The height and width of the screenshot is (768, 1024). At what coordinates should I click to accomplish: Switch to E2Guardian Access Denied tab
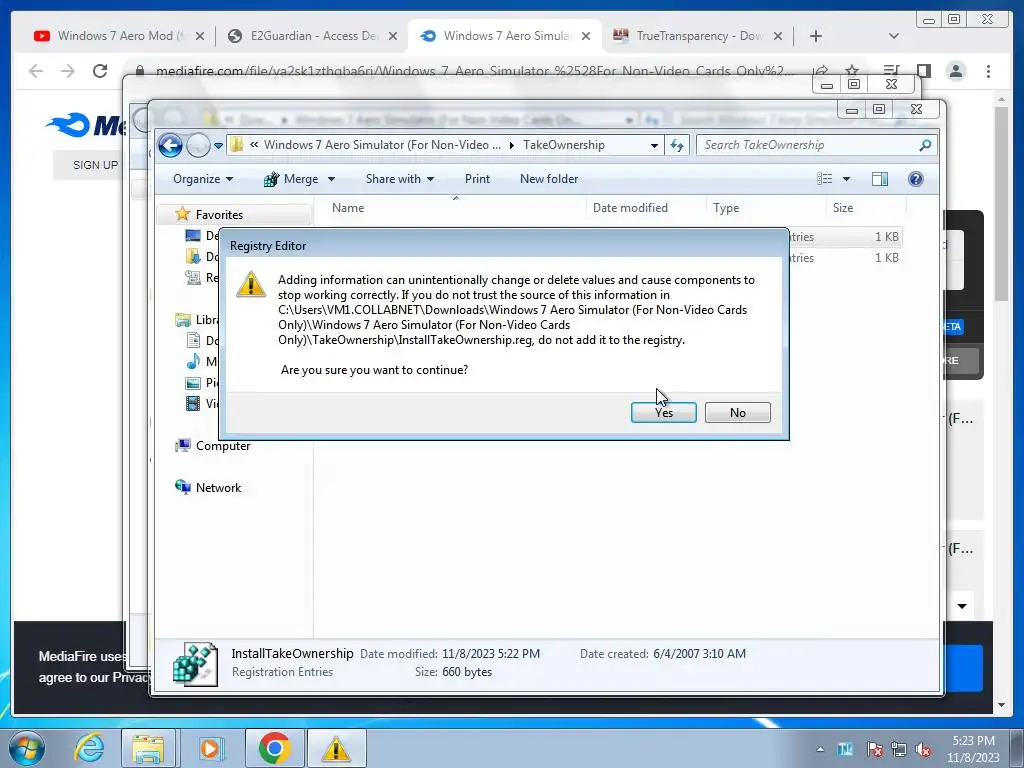pos(313,36)
